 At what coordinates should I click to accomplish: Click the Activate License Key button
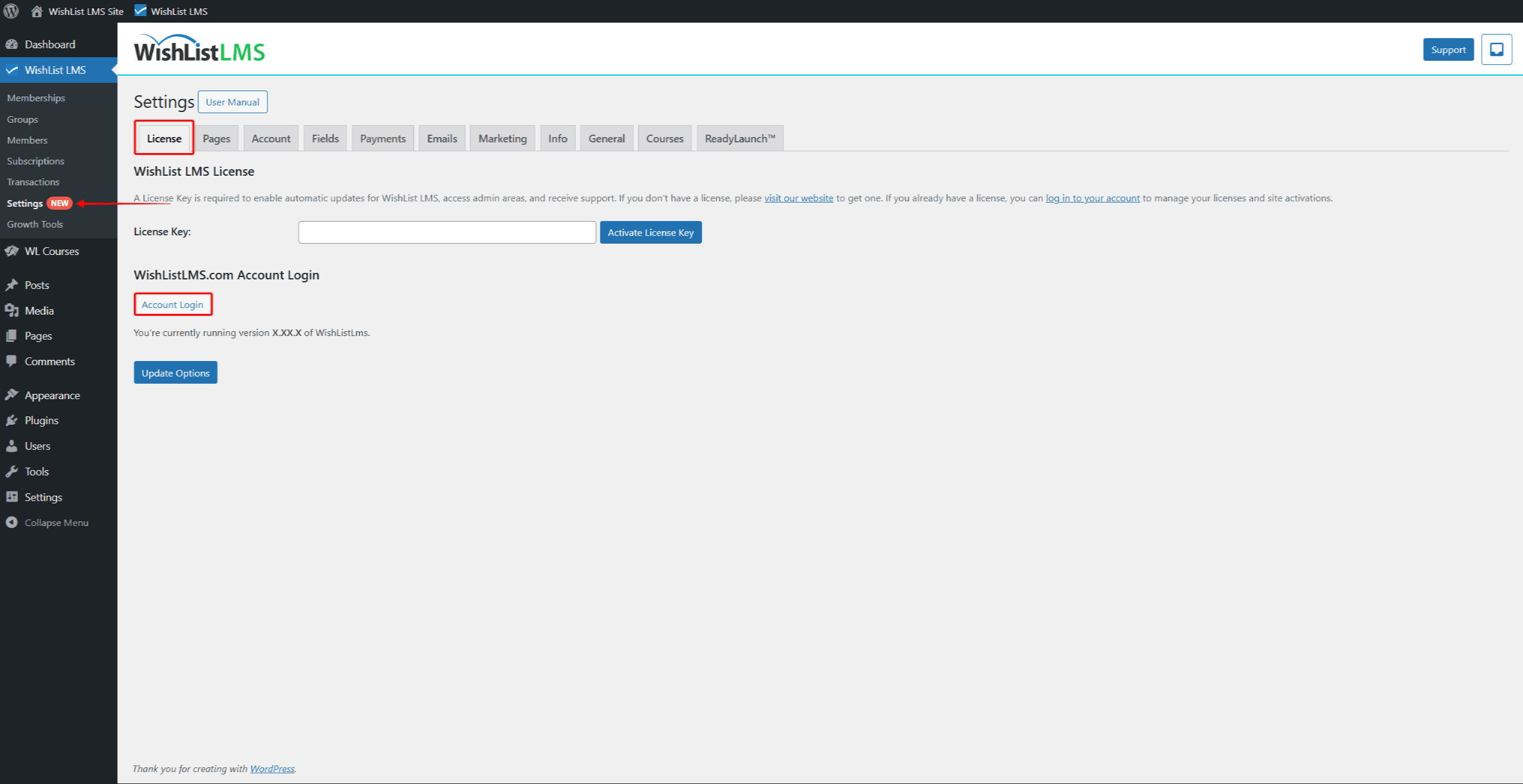tap(651, 232)
